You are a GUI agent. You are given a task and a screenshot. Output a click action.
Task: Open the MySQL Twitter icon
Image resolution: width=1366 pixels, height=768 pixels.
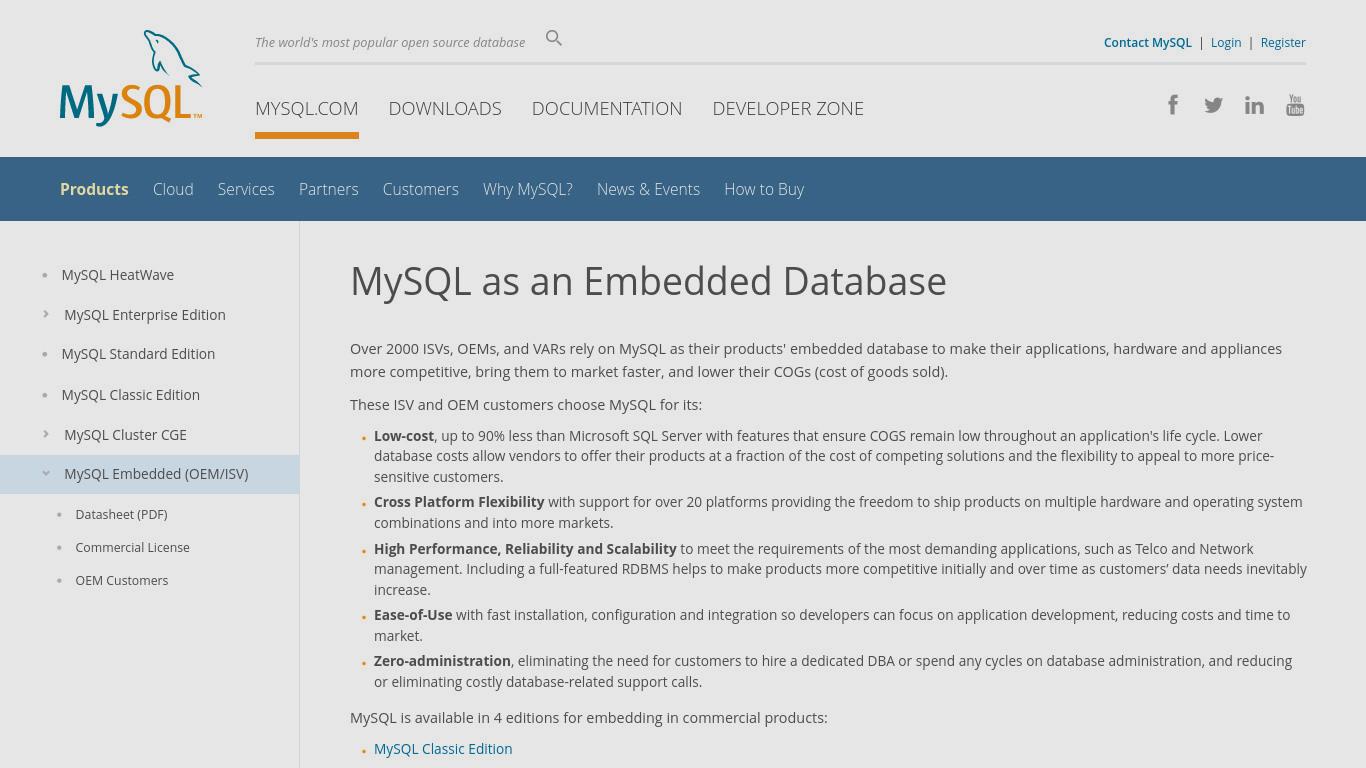[x=1213, y=105]
